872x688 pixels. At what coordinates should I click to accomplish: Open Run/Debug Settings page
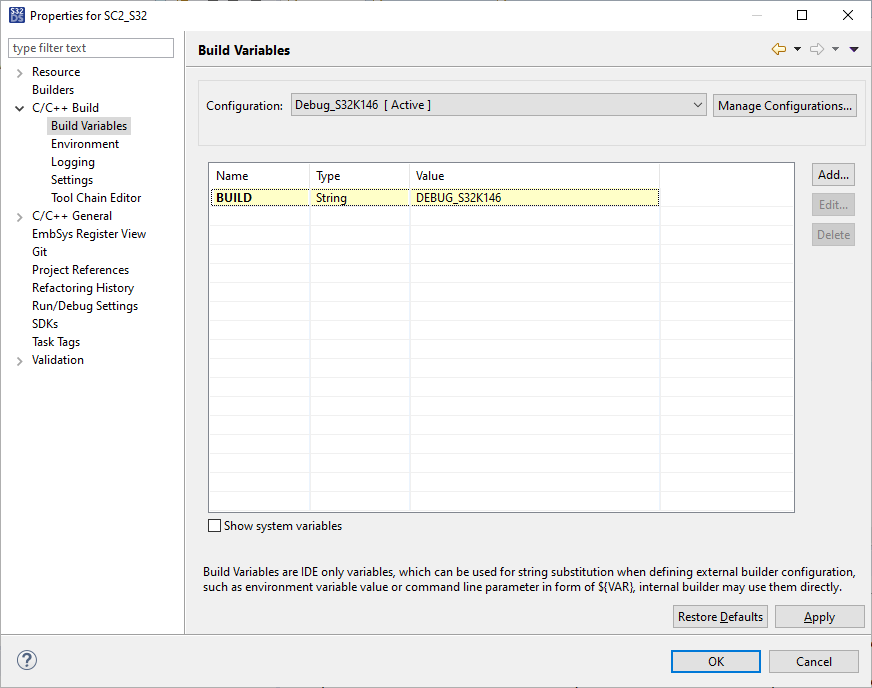(85, 306)
